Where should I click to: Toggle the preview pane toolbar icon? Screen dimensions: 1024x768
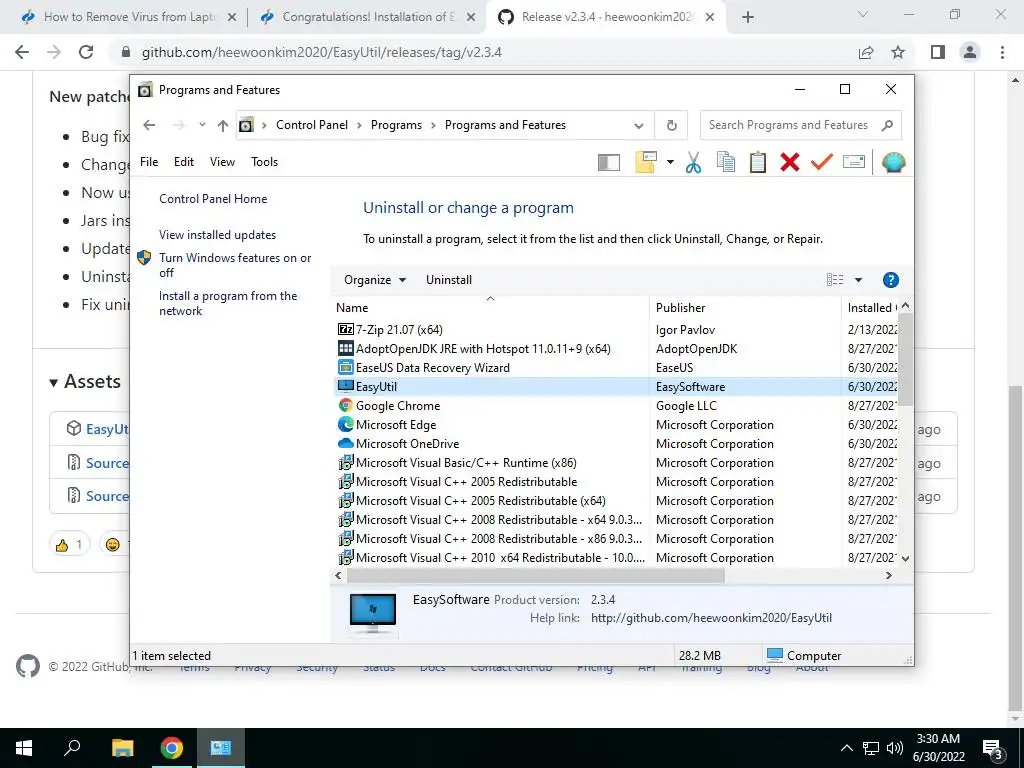click(x=609, y=162)
